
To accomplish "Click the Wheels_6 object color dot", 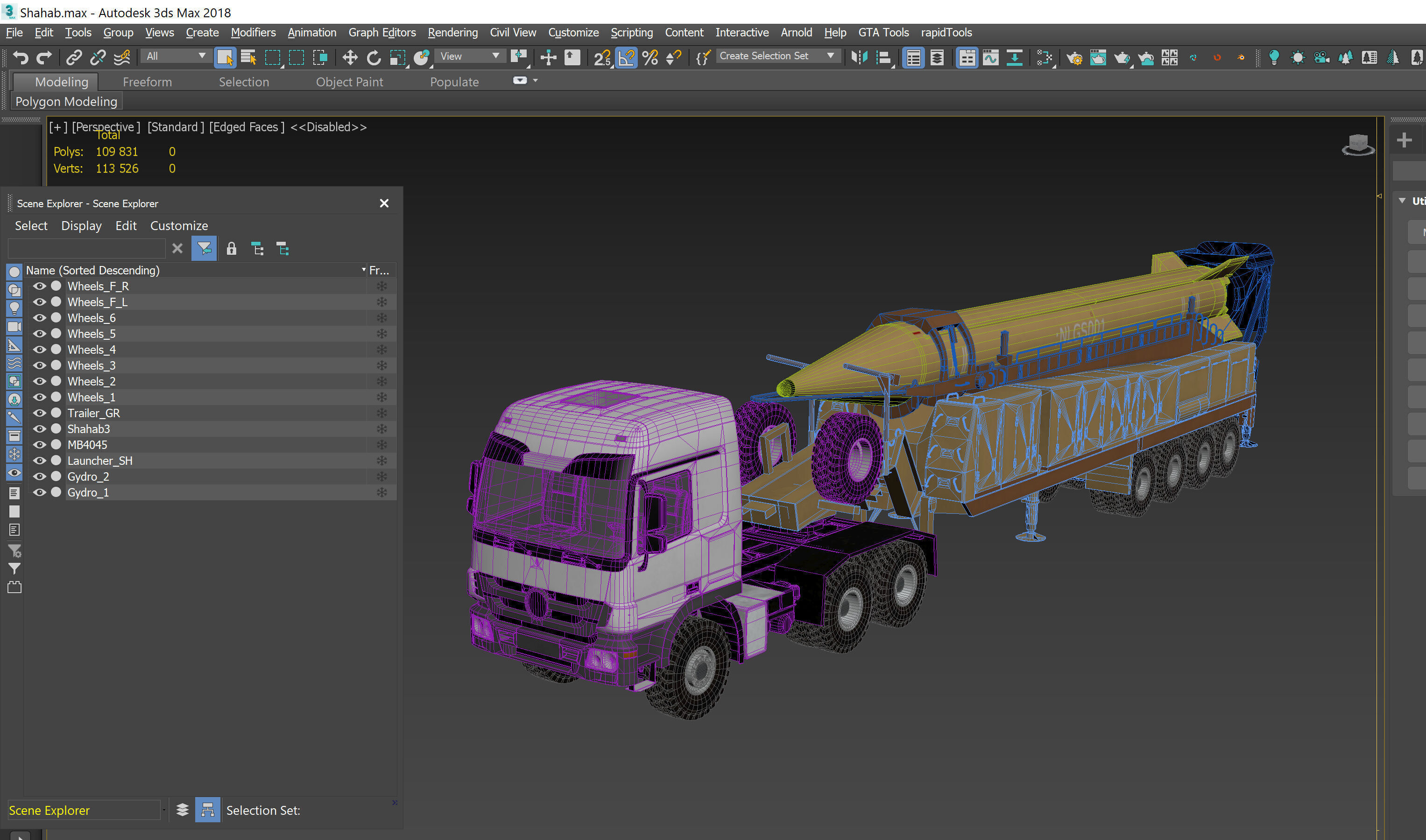I will tap(56, 317).
